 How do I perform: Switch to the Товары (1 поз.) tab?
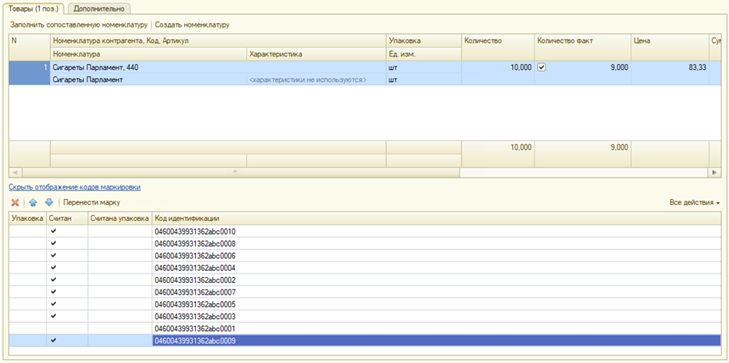click(33, 8)
